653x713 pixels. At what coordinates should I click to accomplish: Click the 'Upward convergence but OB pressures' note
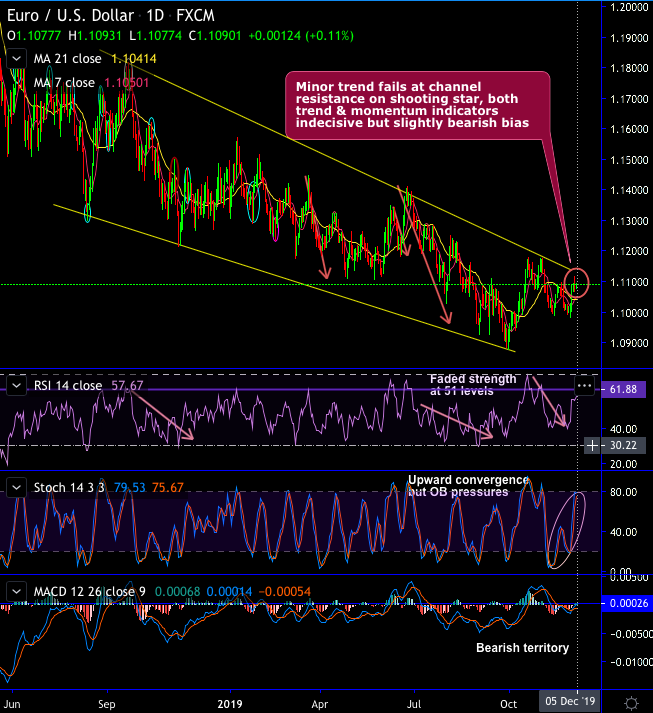[x=468, y=486]
